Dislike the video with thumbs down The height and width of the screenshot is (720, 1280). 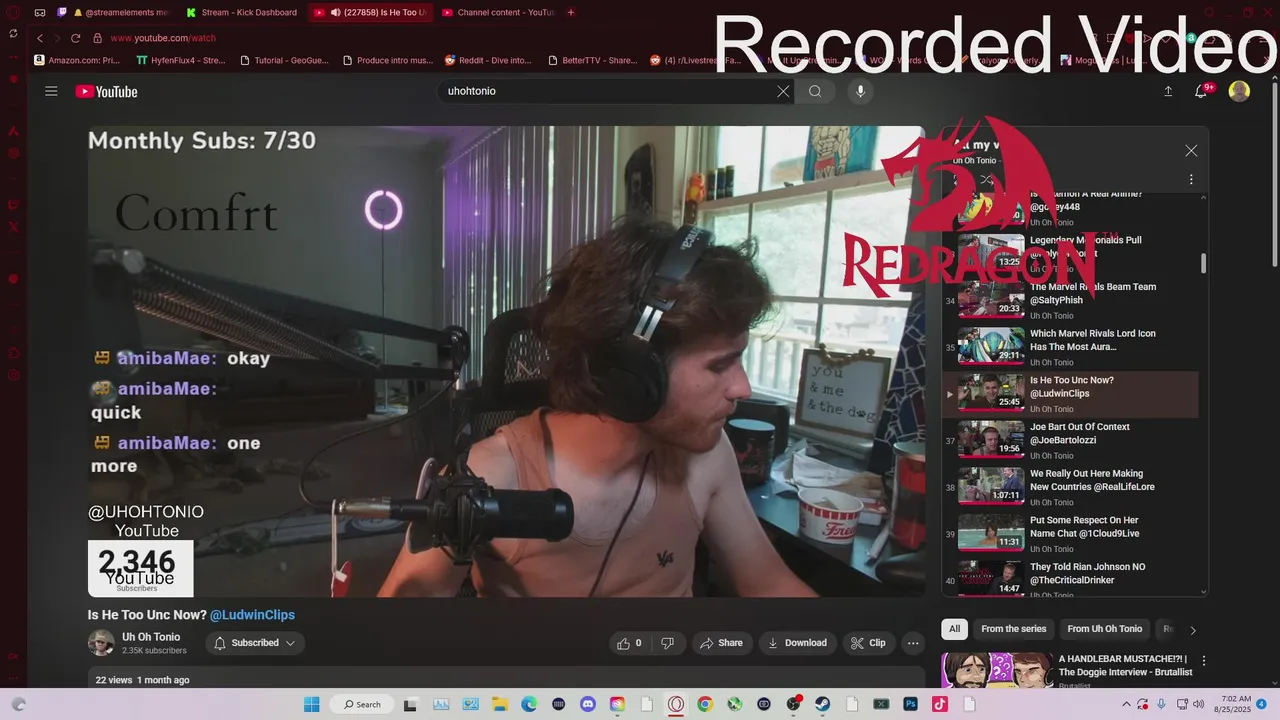[667, 643]
